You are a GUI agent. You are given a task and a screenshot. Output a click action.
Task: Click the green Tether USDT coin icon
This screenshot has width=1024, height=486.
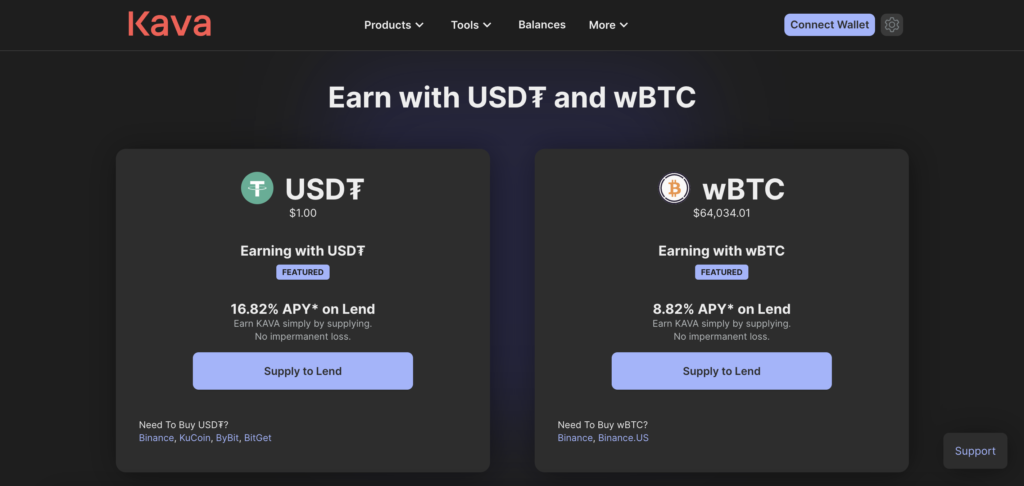click(x=257, y=188)
